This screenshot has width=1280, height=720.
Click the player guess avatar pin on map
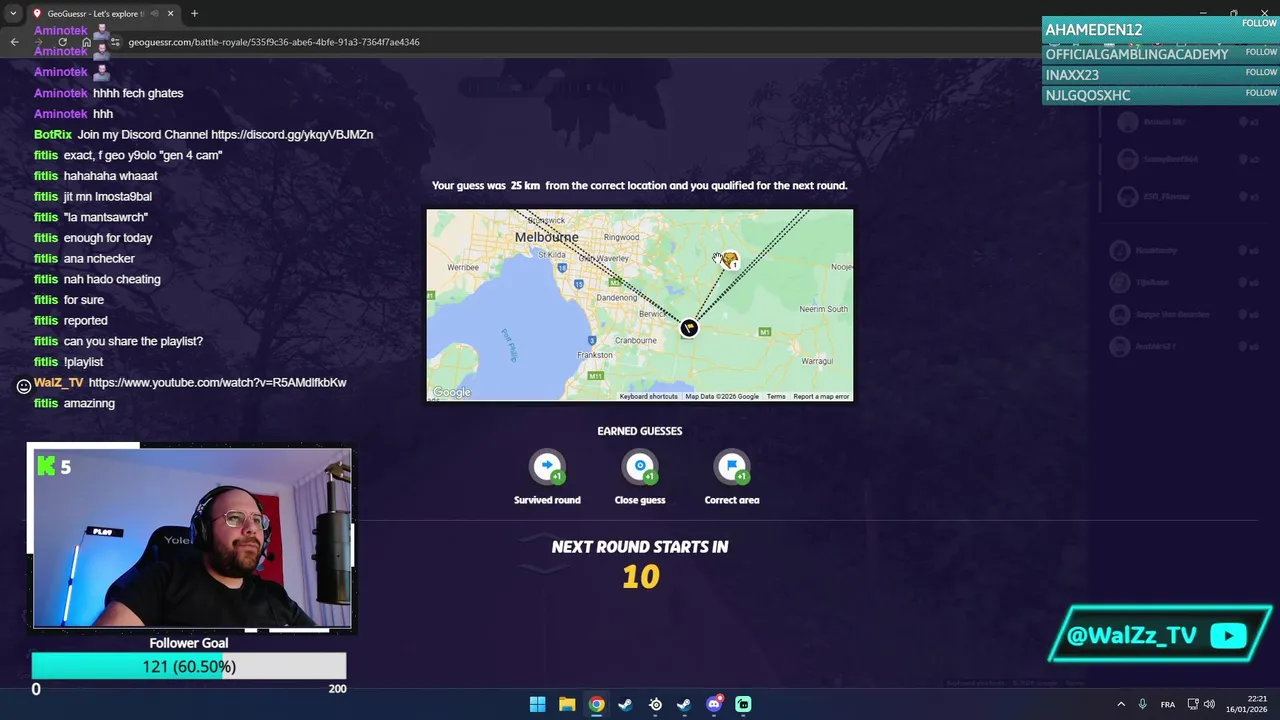click(729, 260)
